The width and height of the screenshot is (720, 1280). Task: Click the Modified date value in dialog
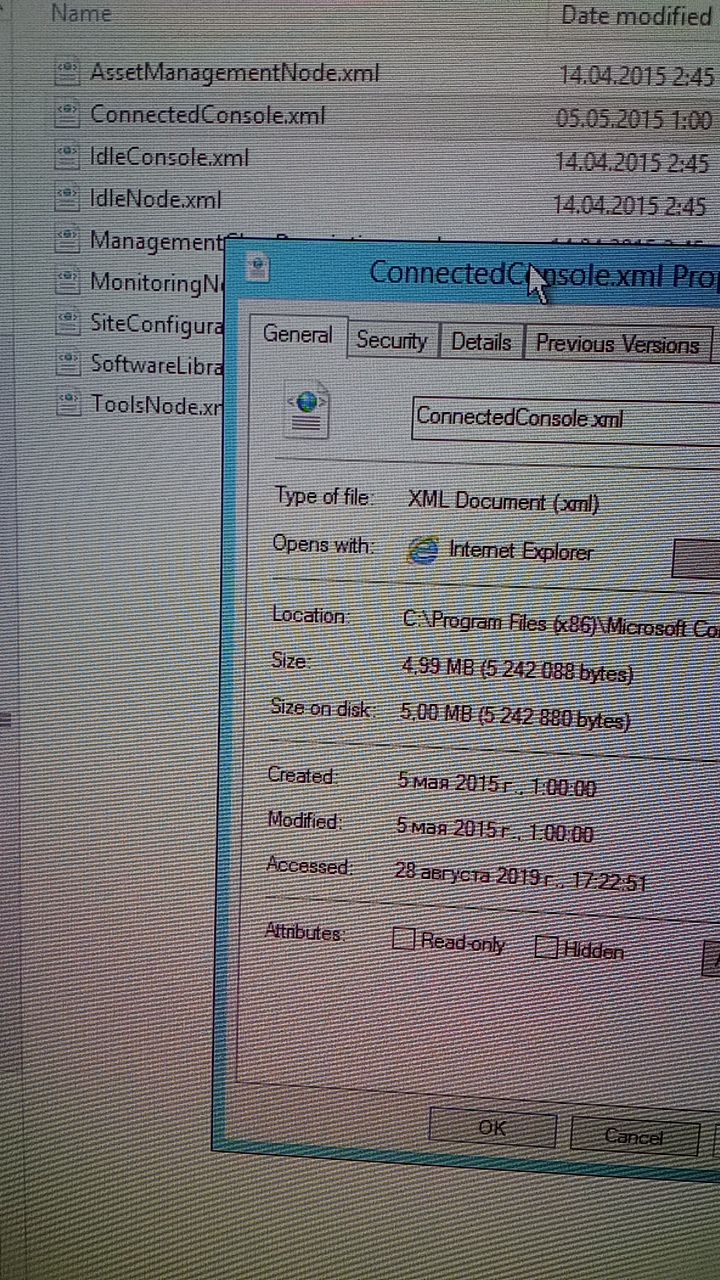494,830
